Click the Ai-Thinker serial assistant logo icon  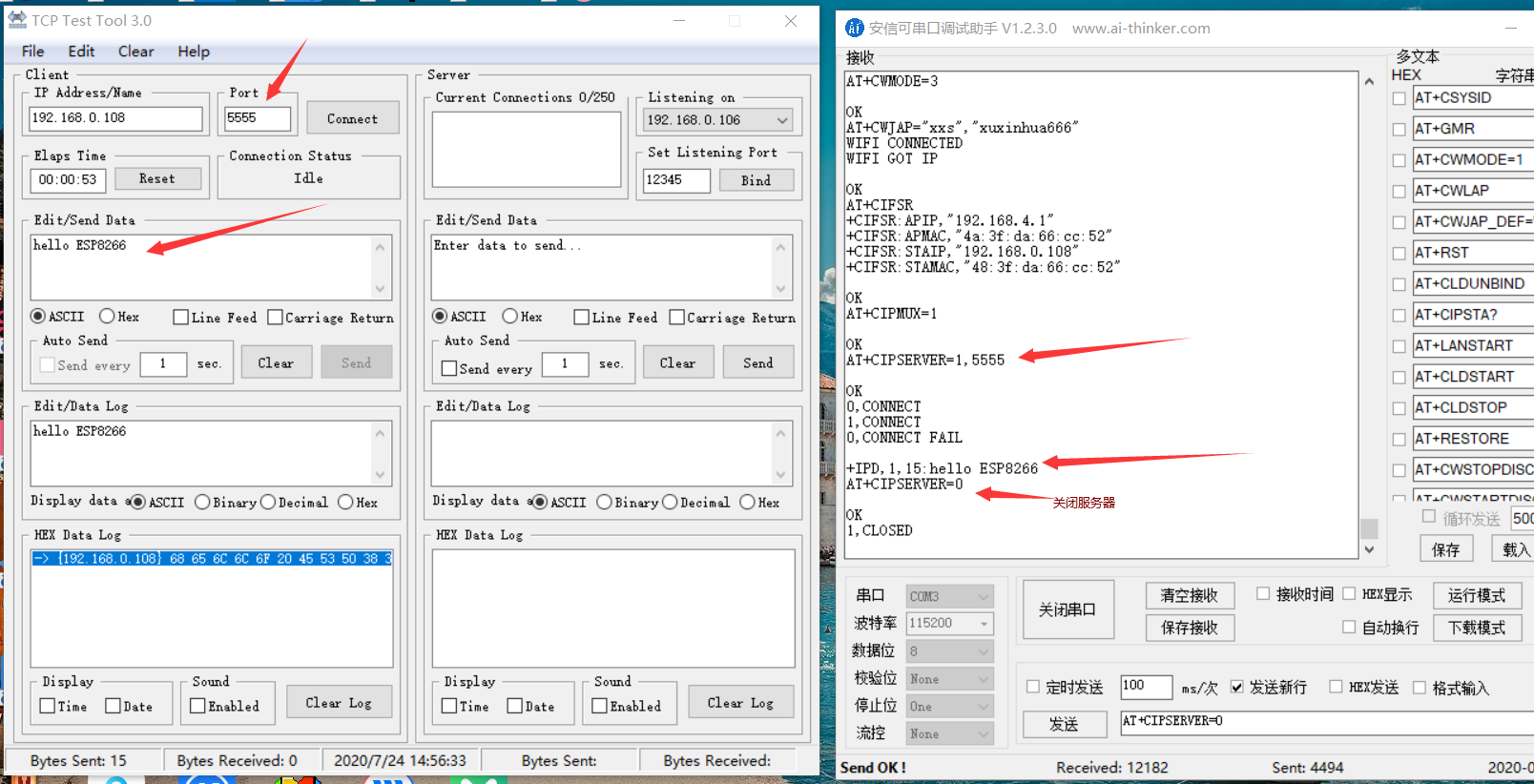tap(855, 28)
